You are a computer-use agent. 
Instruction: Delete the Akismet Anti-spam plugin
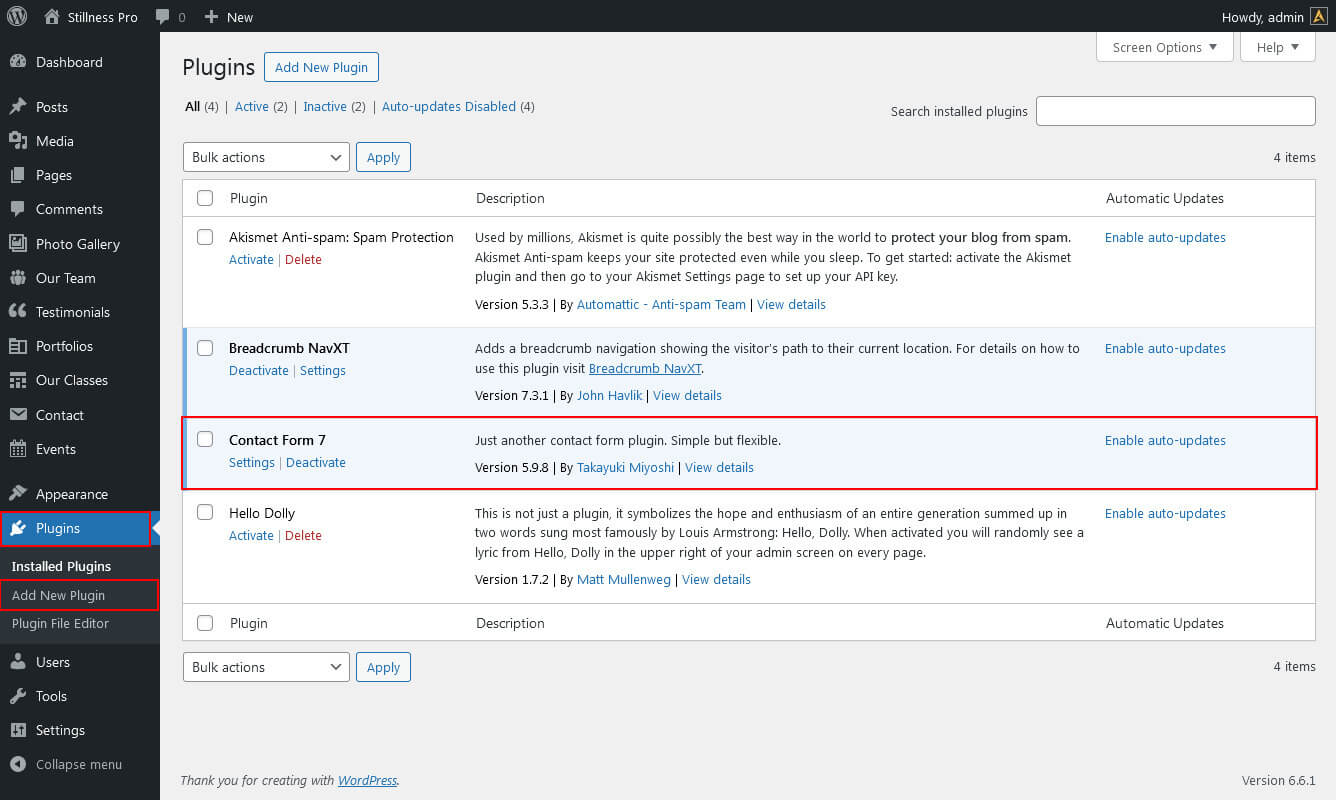[303, 259]
